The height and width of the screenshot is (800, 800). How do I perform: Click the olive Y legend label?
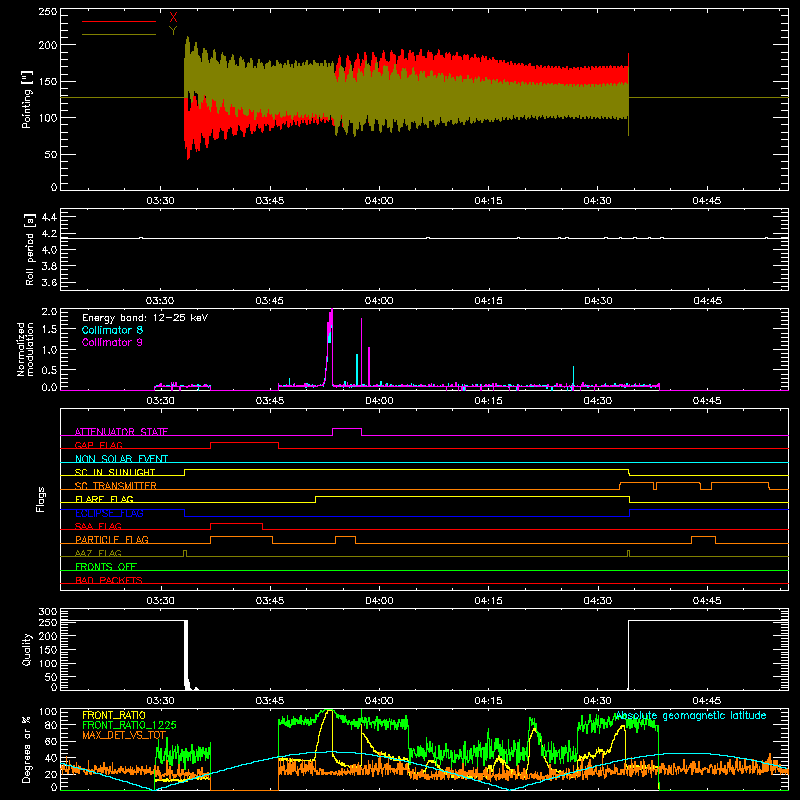pos(173,31)
